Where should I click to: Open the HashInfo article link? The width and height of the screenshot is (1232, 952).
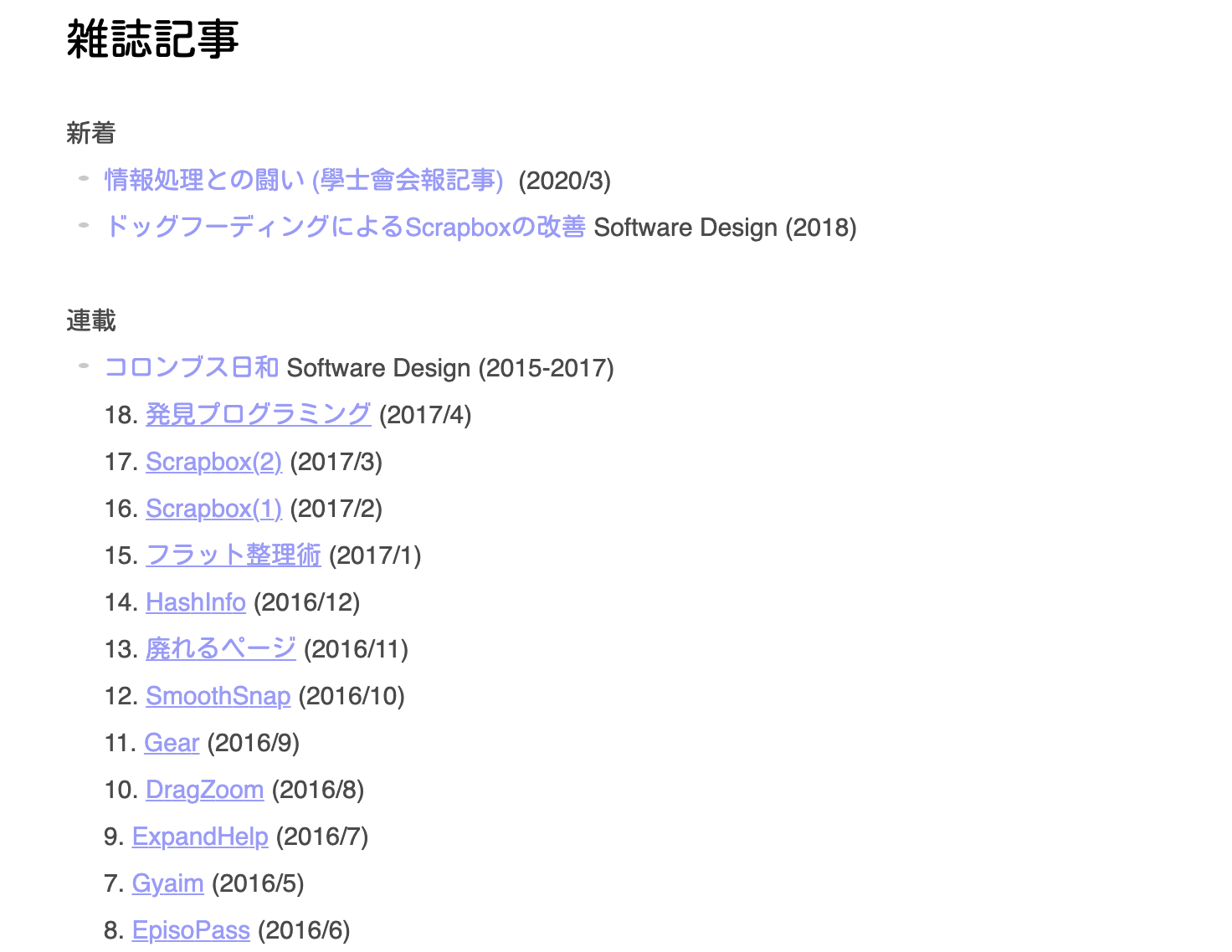(196, 602)
